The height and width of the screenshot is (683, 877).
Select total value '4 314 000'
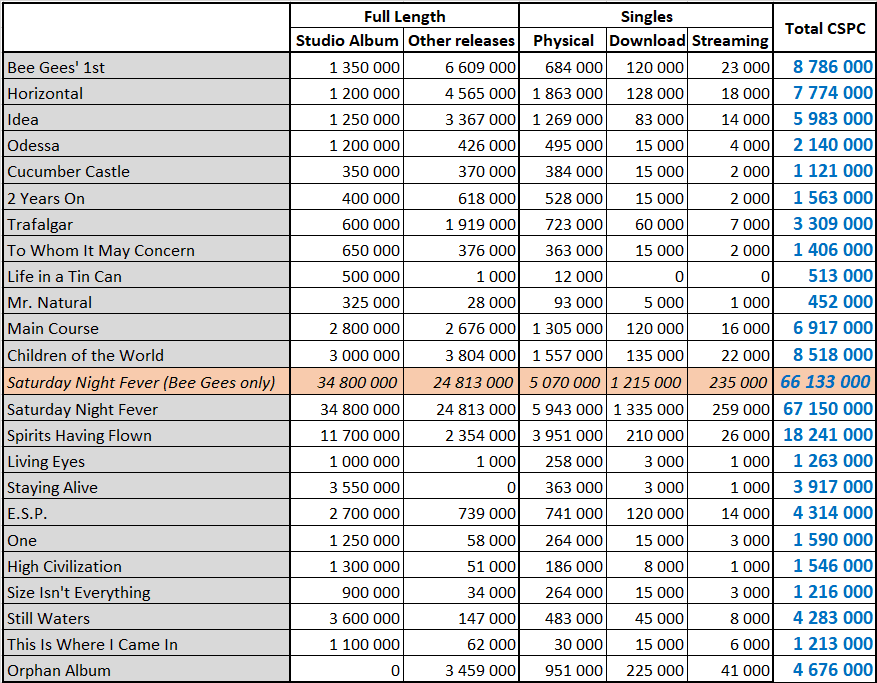coord(832,512)
